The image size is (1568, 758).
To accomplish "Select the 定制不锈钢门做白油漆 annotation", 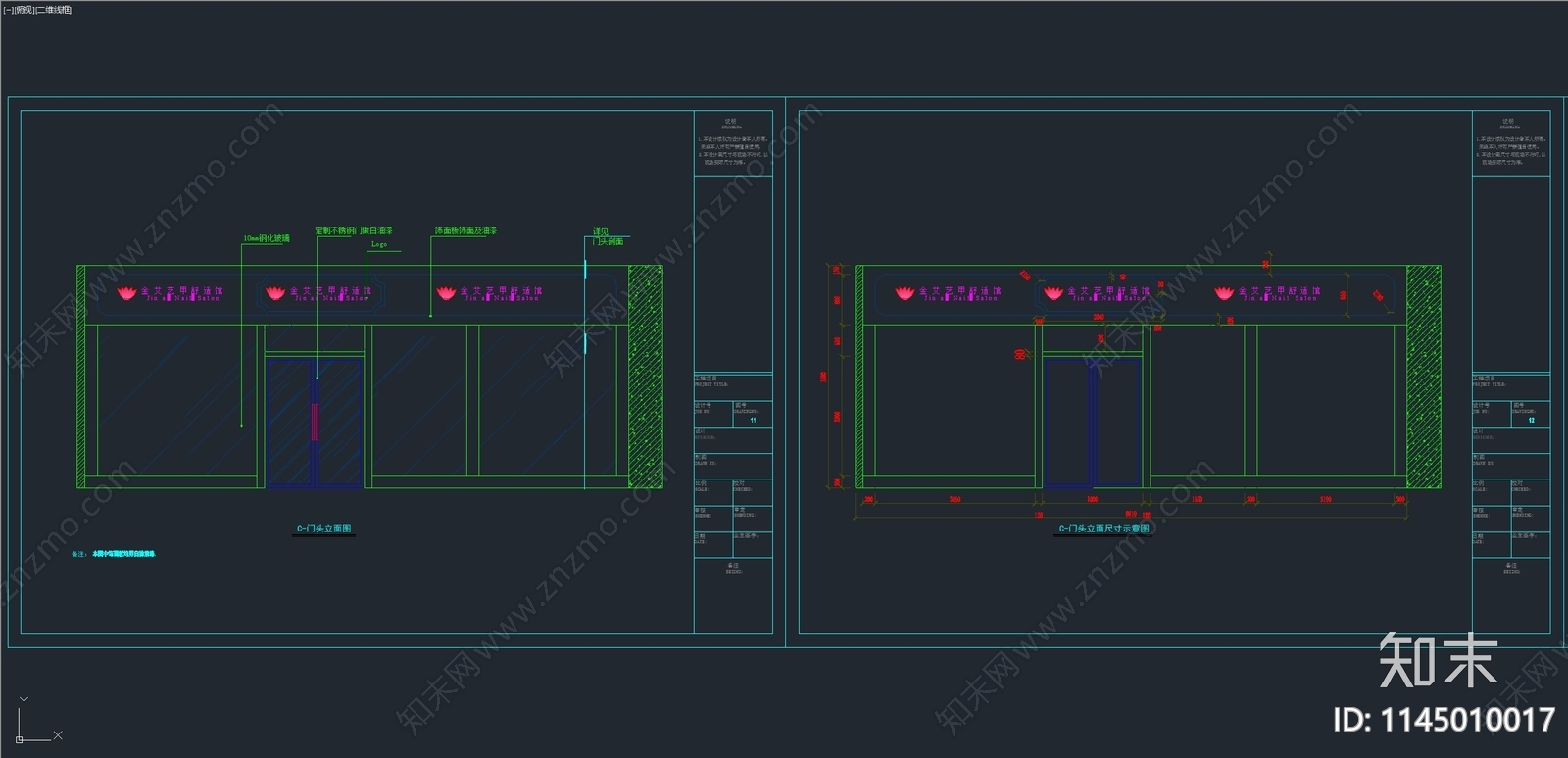I will [354, 230].
